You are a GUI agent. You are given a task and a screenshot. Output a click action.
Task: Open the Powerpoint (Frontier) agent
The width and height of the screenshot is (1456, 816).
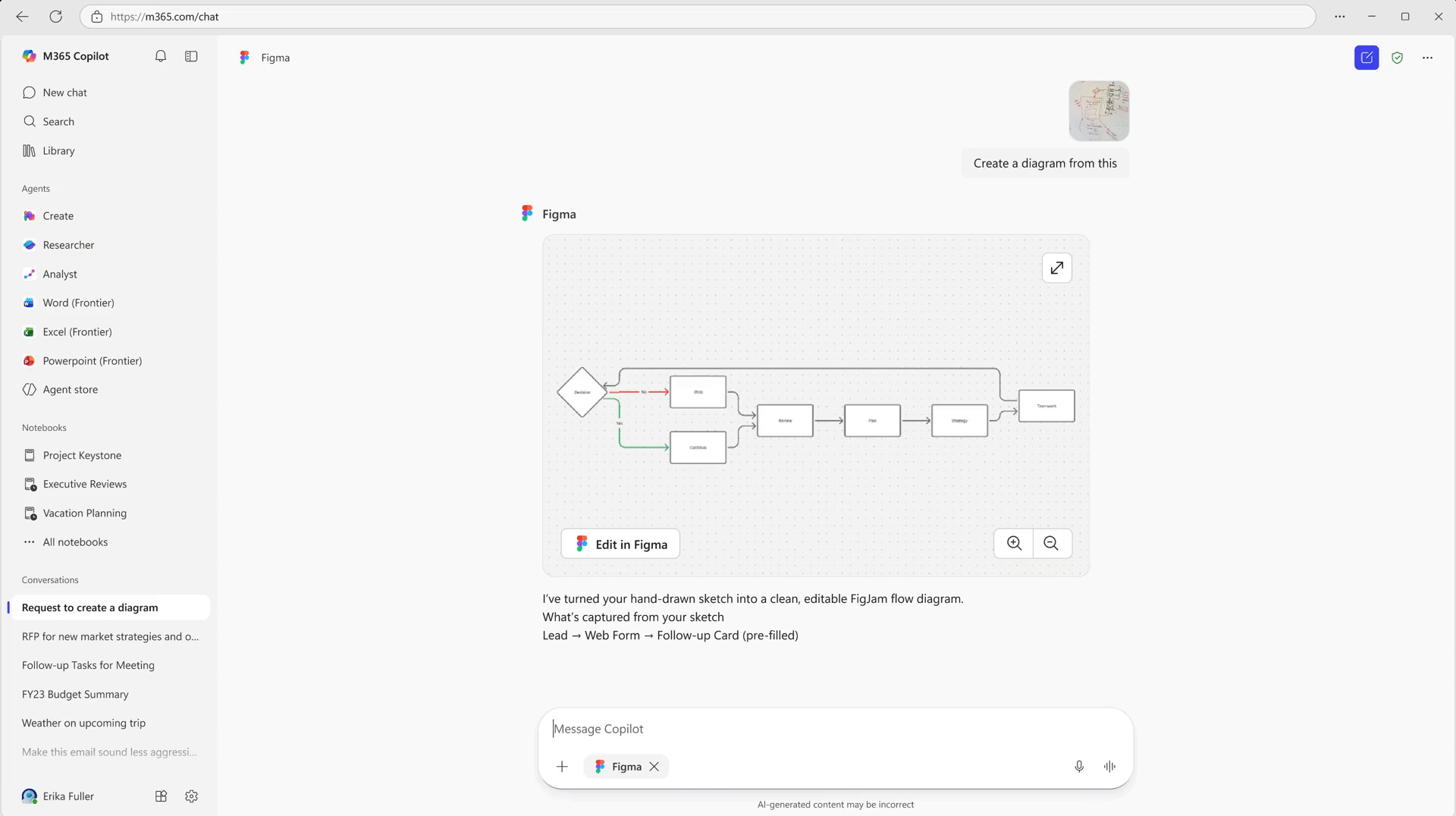click(93, 360)
